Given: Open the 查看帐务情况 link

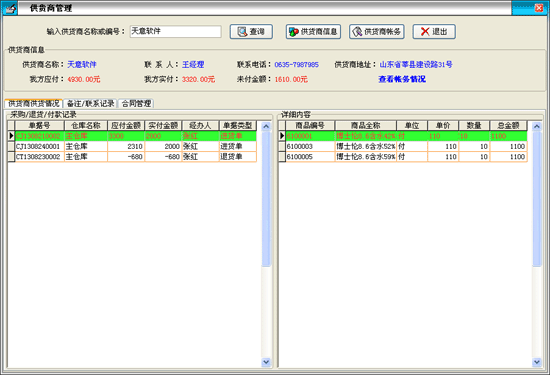Looking at the screenshot, I should pos(402,79).
